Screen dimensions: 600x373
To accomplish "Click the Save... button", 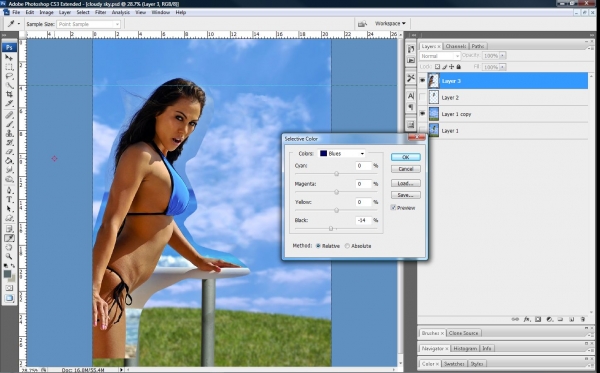I will pyautogui.click(x=406, y=195).
